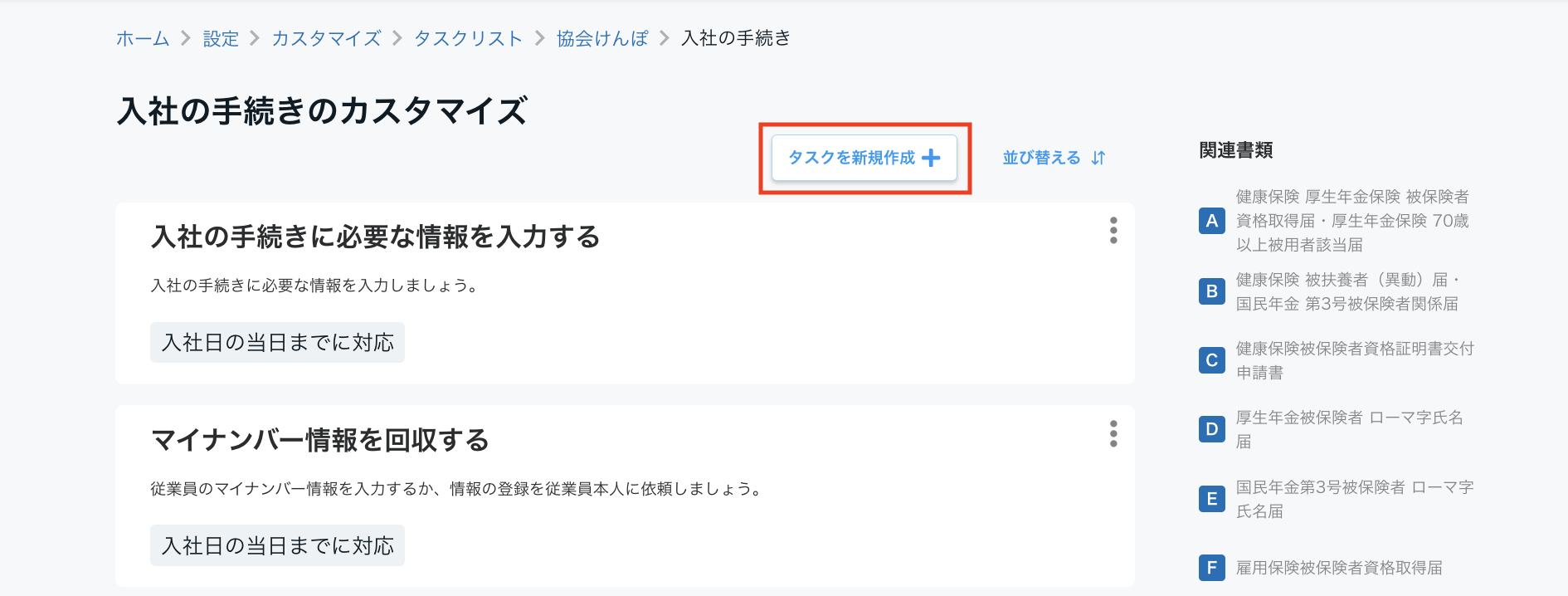Image resolution: width=1568 pixels, height=596 pixels.
Task: Click the タスクを新規作成 button
Action: coord(864,158)
